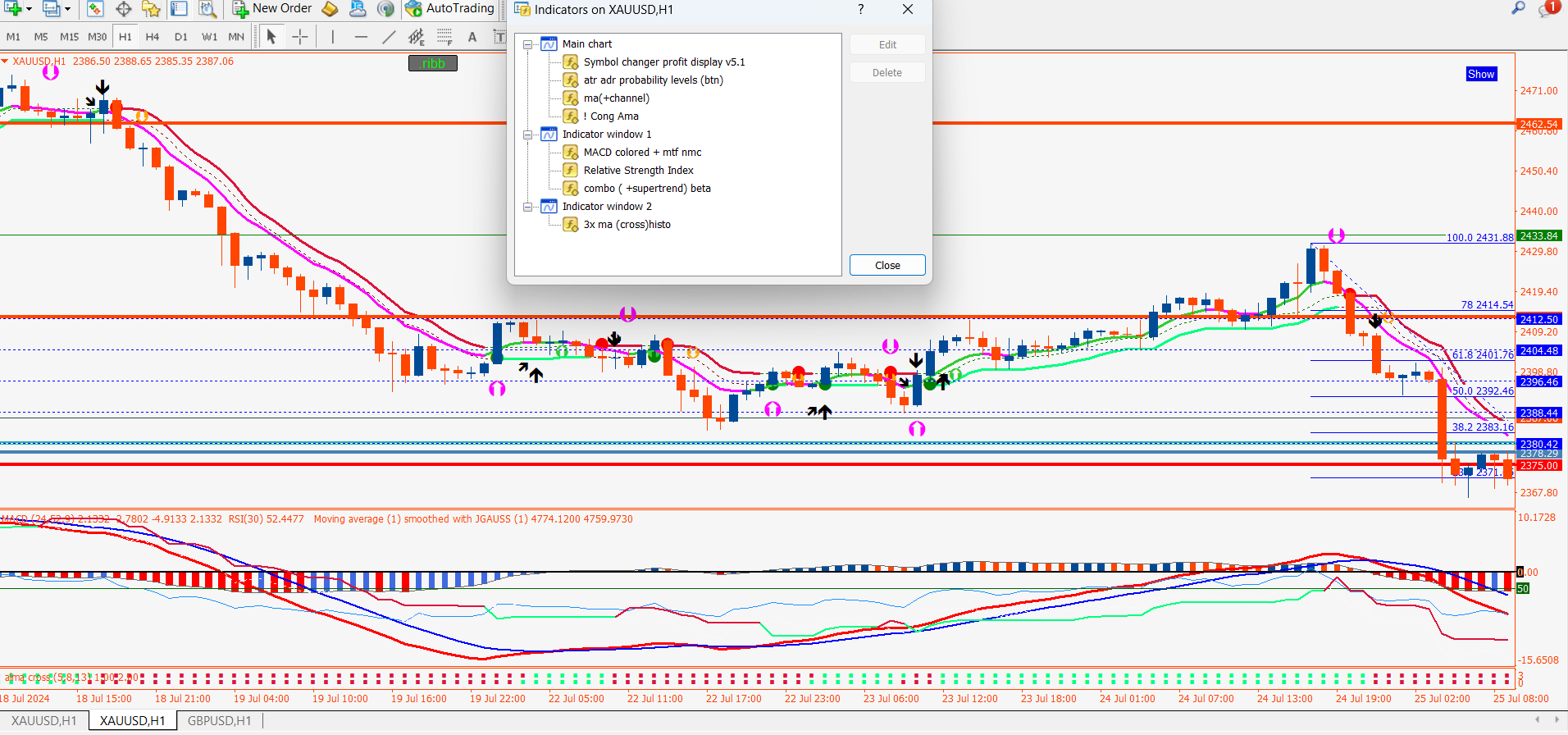Click the Market Watch toolbar icon

(x=95, y=9)
